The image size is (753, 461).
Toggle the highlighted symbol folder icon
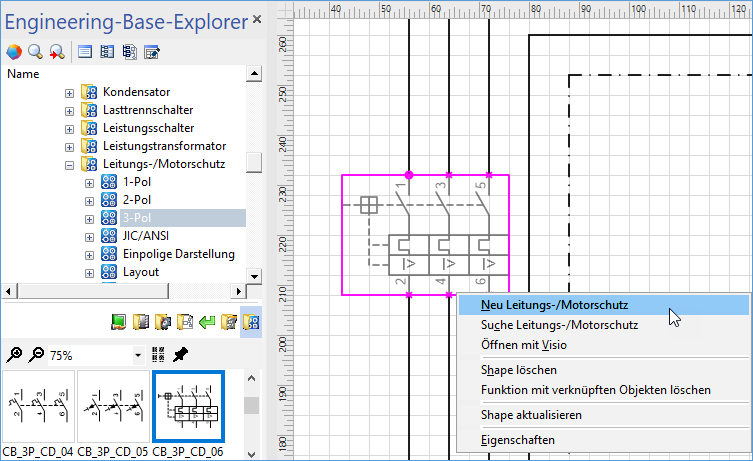[x=250, y=322]
